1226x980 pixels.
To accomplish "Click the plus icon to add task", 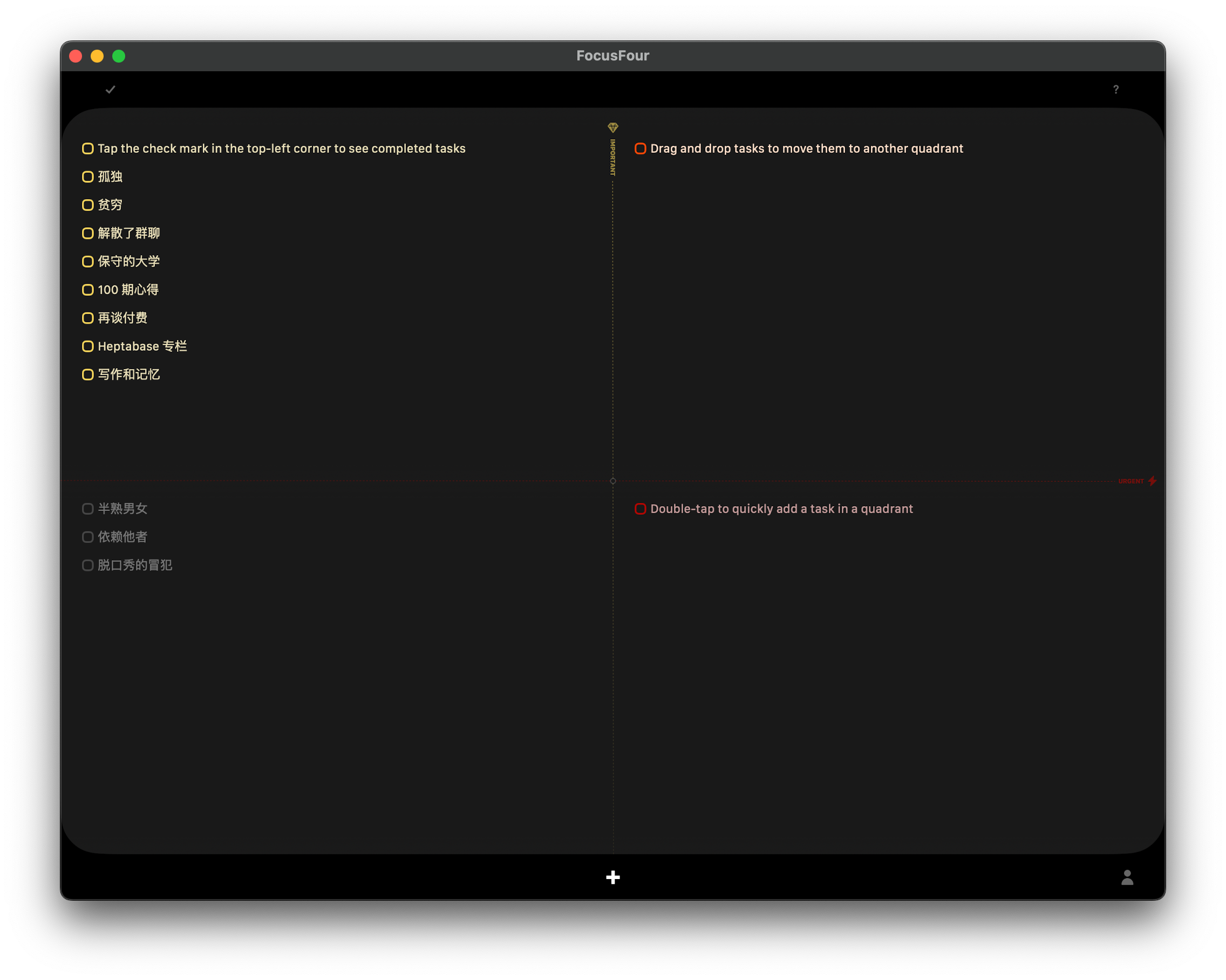I will (x=612, y=877).
